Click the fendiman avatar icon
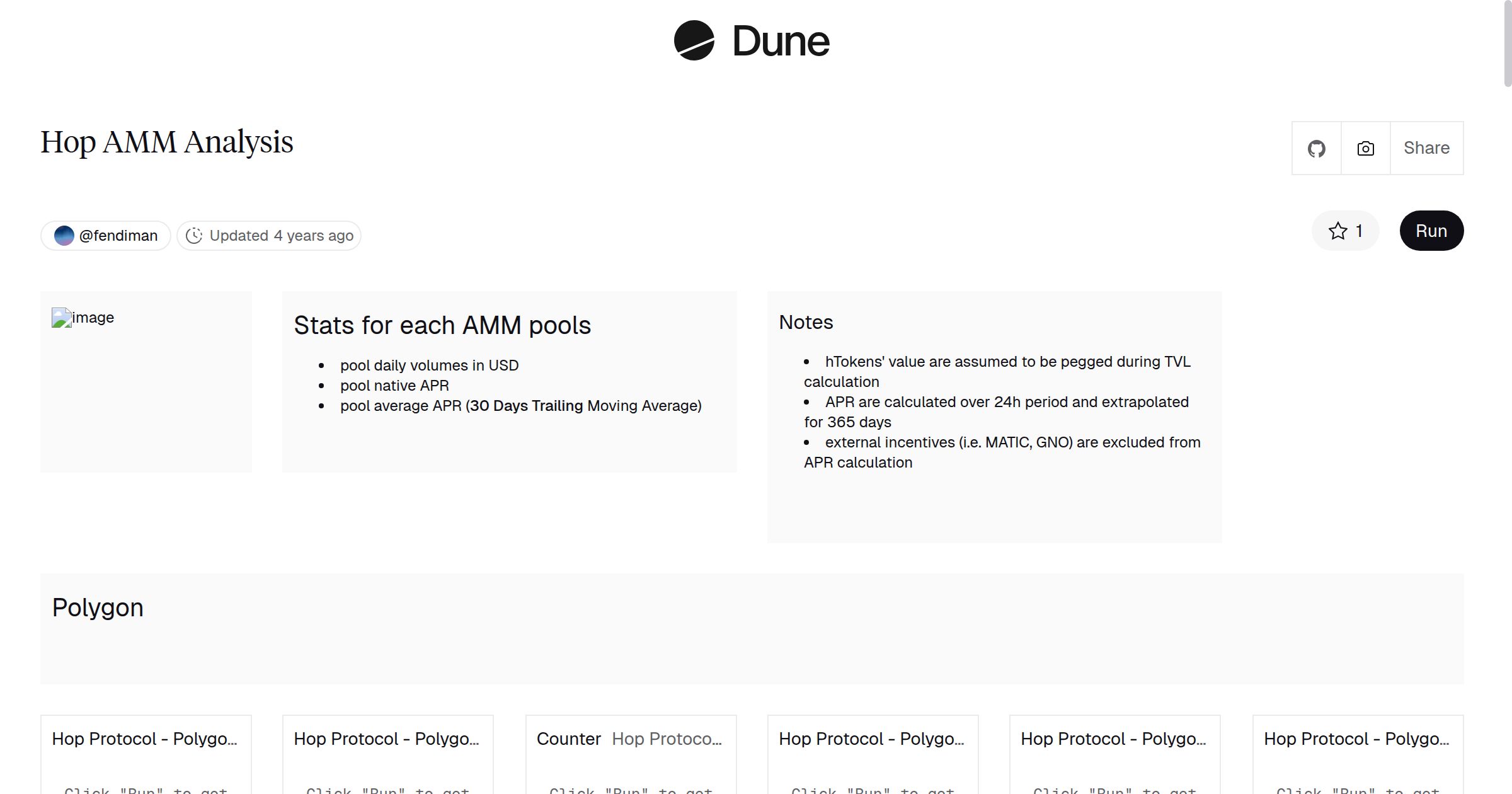The height and width of the screenshot is (794, 1512). tap(64, 236)
